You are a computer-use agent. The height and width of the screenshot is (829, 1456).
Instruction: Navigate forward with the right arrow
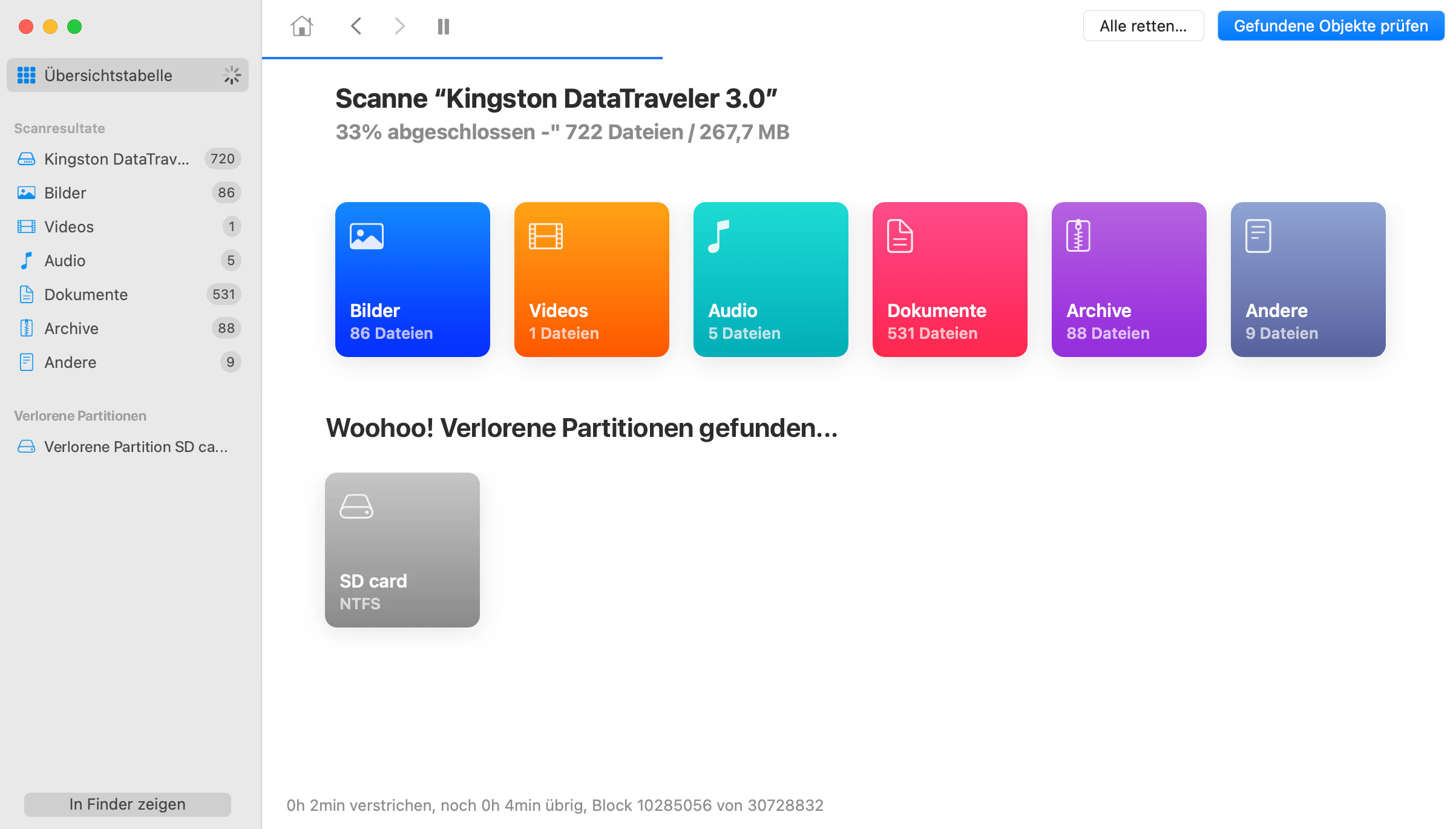(399, 26)
